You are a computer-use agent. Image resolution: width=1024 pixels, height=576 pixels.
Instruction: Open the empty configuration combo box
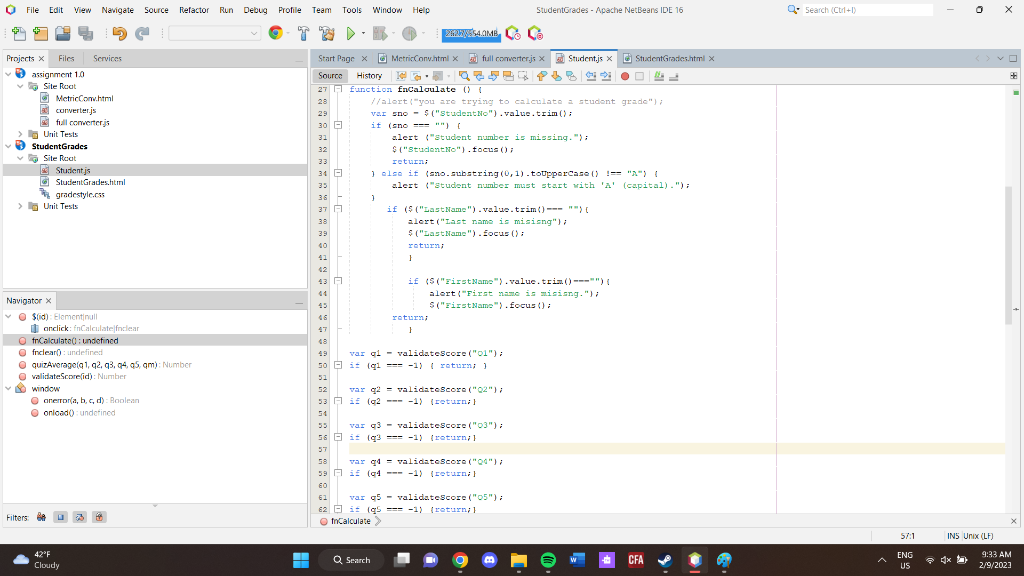[x=214, y=33]
